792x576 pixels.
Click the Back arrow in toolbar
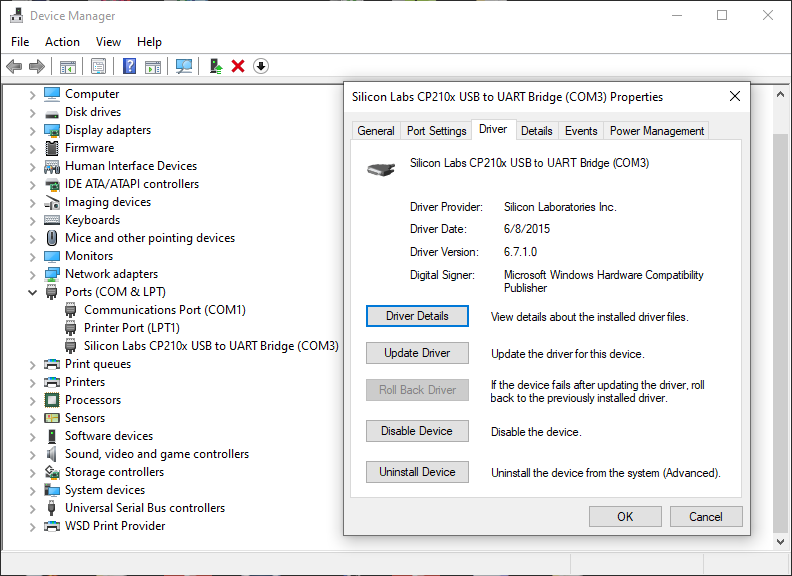coord(14,66)
